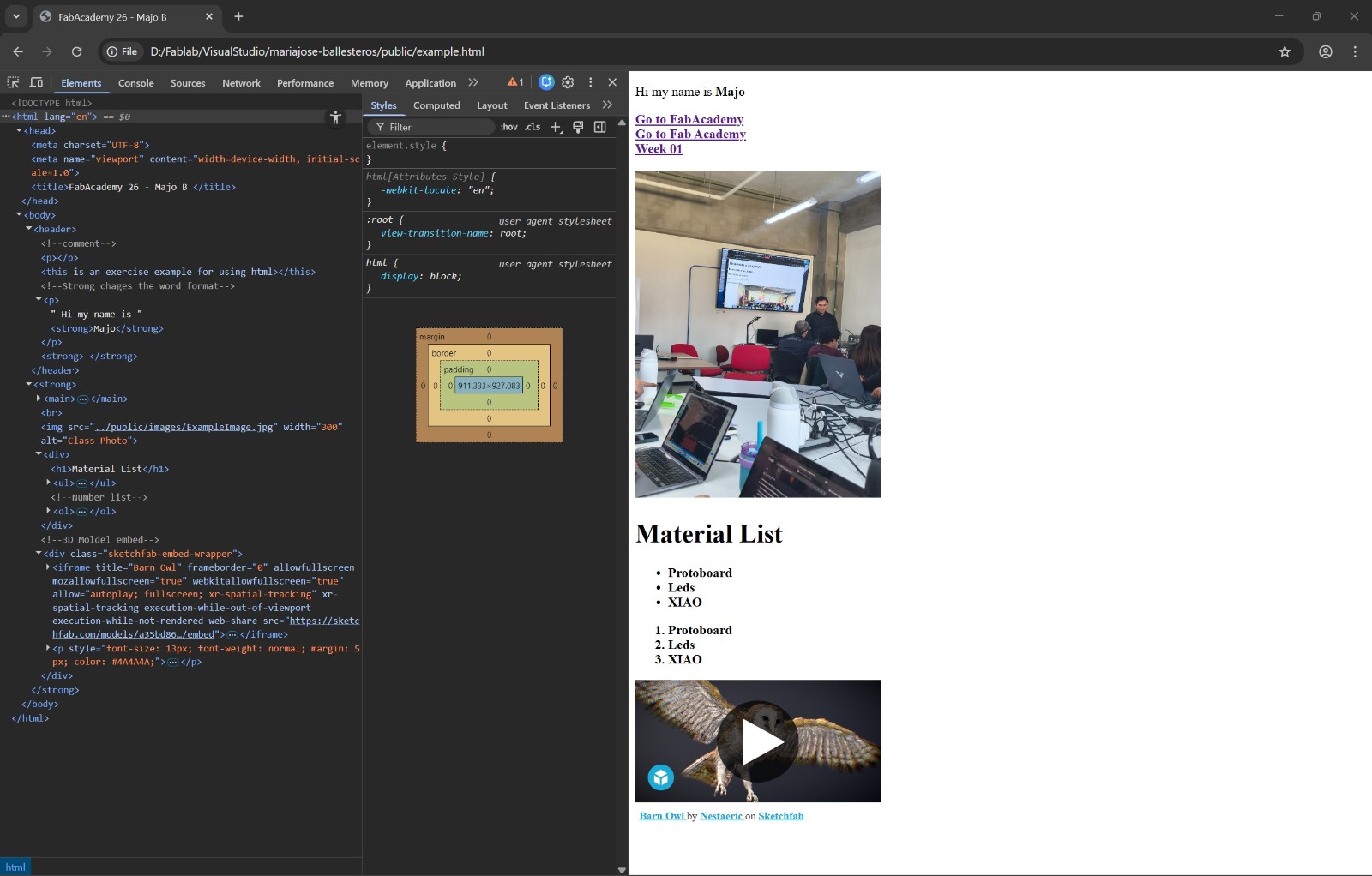This screenshot has height=876, width=1372.
Task: Open the Performance panel
Action: (x=305, y=83)
